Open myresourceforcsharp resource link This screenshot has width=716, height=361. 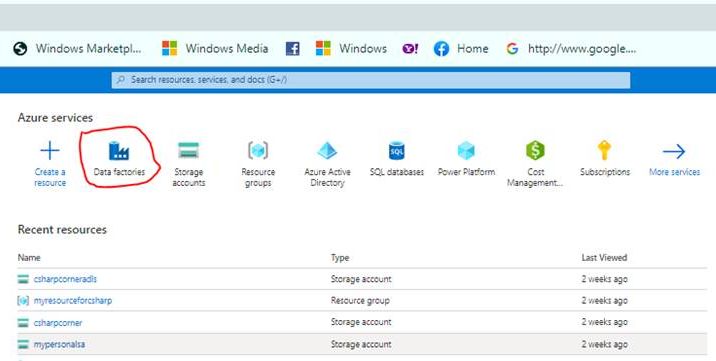73,301
